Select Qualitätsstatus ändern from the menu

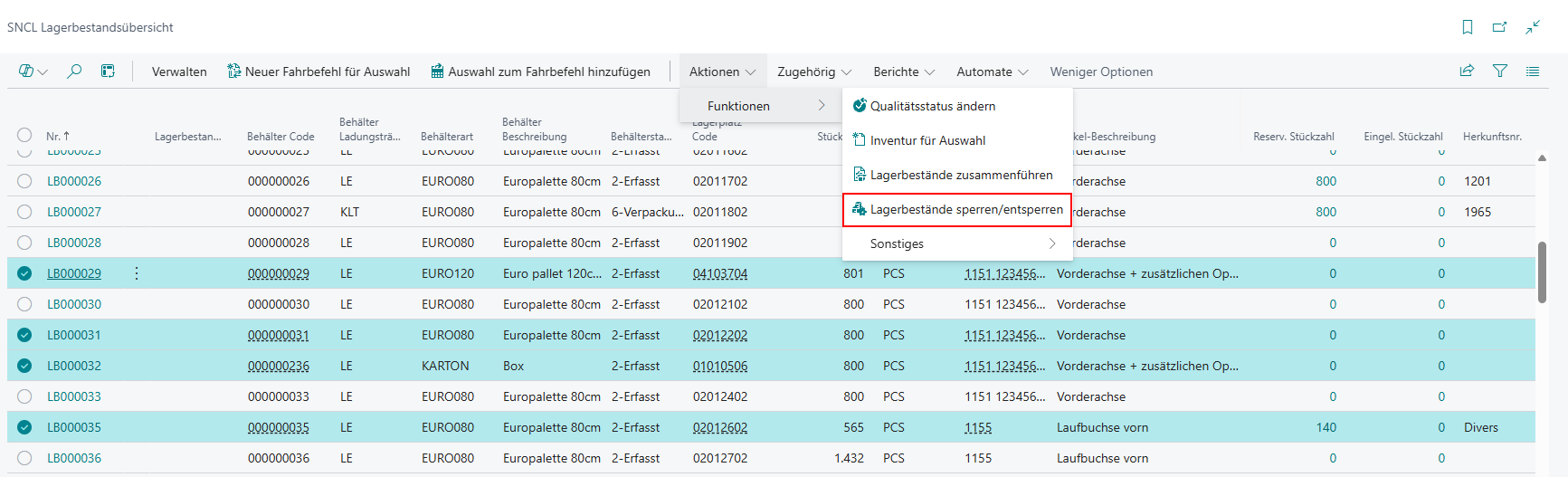(932, 106)
